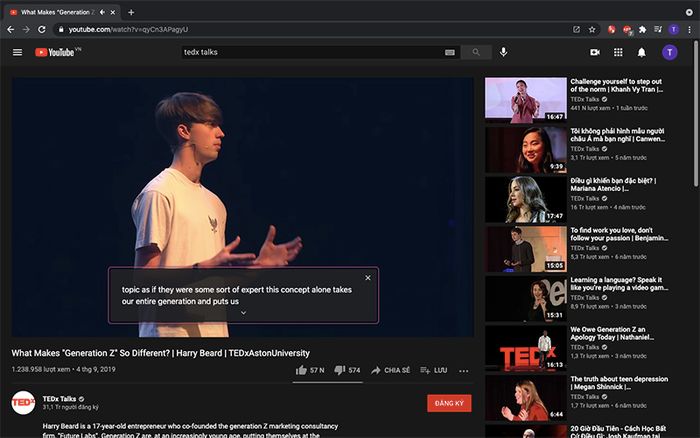Image resolution: width=700 pixels, height=438 pixels.
Task: Click the open-in-new-window icon in address bar
Action: pos(576,29)
